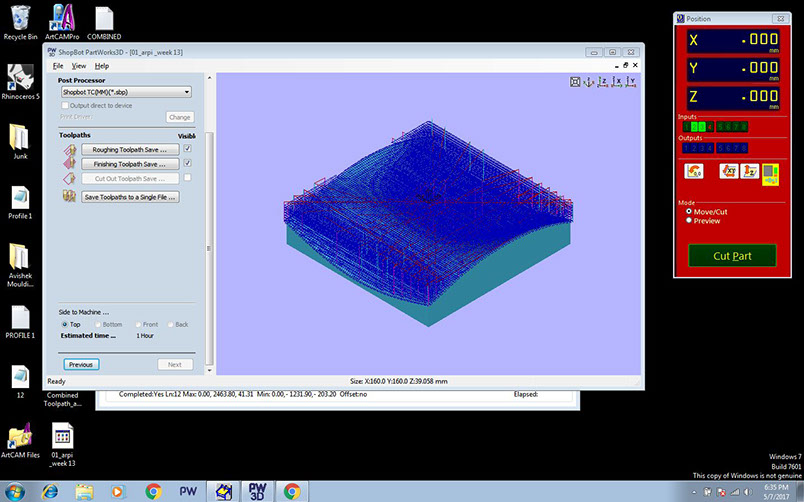
Task: Open the Help menu
Action: [102, 66]
